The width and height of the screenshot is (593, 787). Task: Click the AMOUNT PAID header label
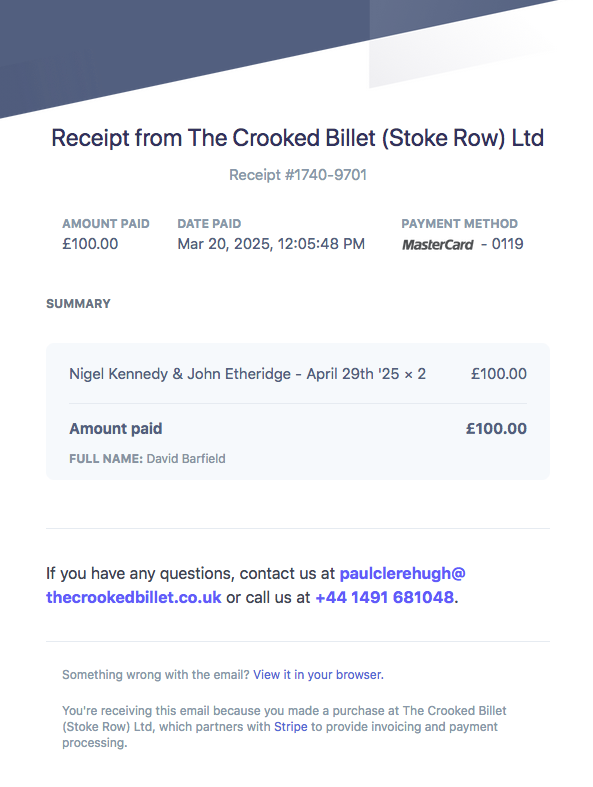tap(105, 223)
